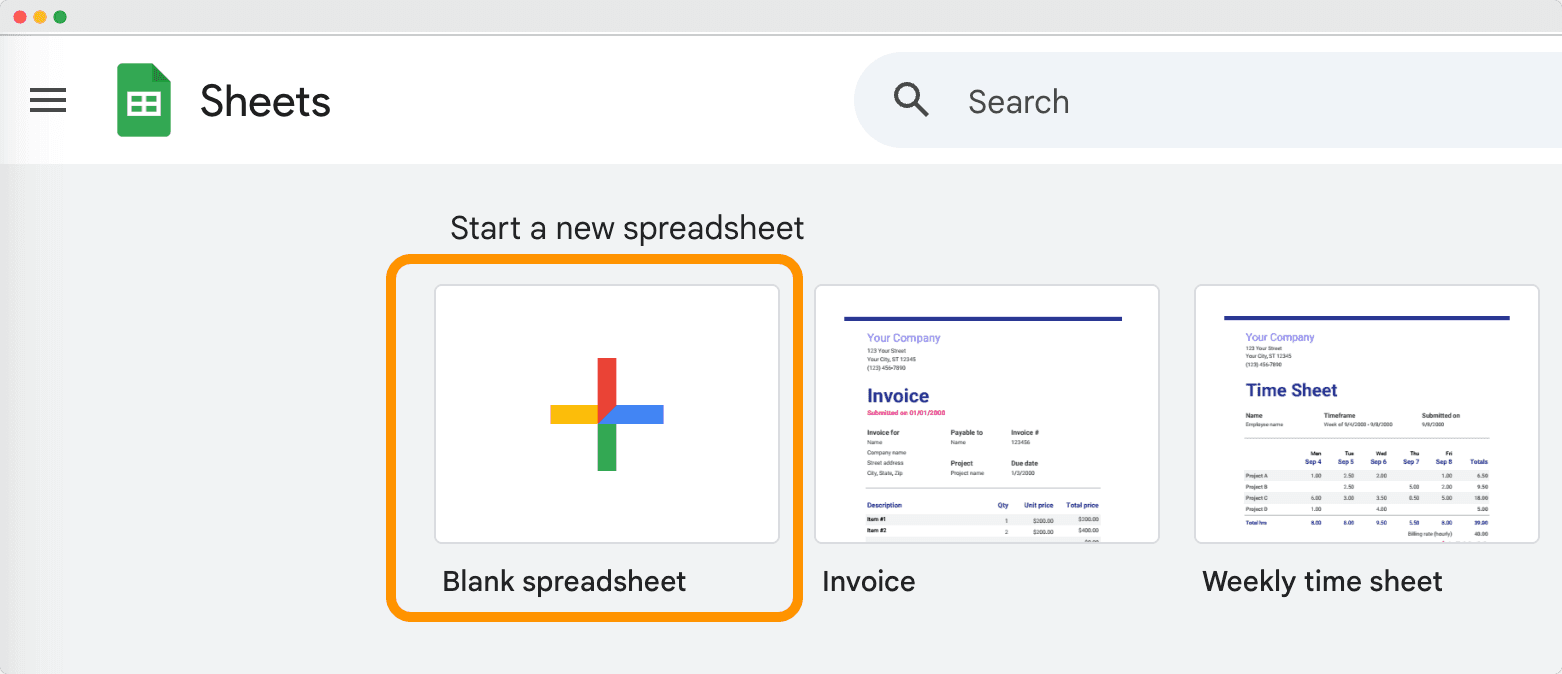1562x674 pixels.
Task: Click the magnifying glass search icon
Action: tap(911, 100)
